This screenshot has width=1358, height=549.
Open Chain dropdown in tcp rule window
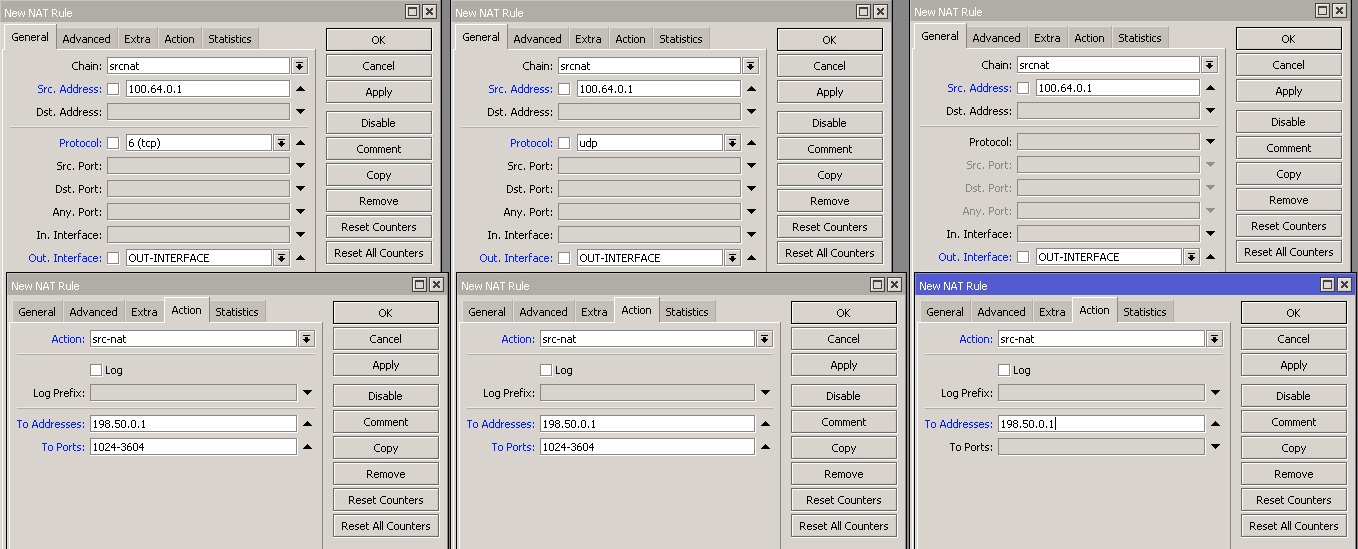click(x=299, y=66)
